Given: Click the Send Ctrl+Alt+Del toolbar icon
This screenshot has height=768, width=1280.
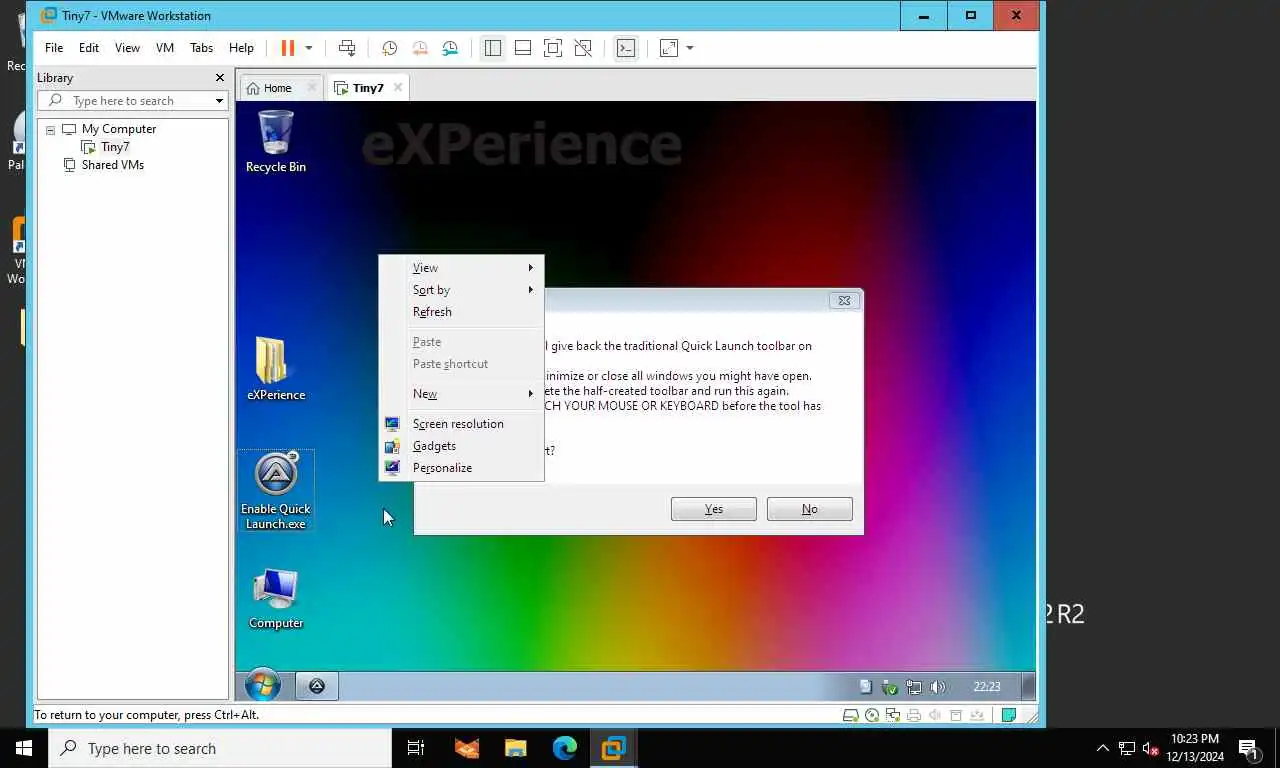Looking at the screenshot, I should click(347, 48).
